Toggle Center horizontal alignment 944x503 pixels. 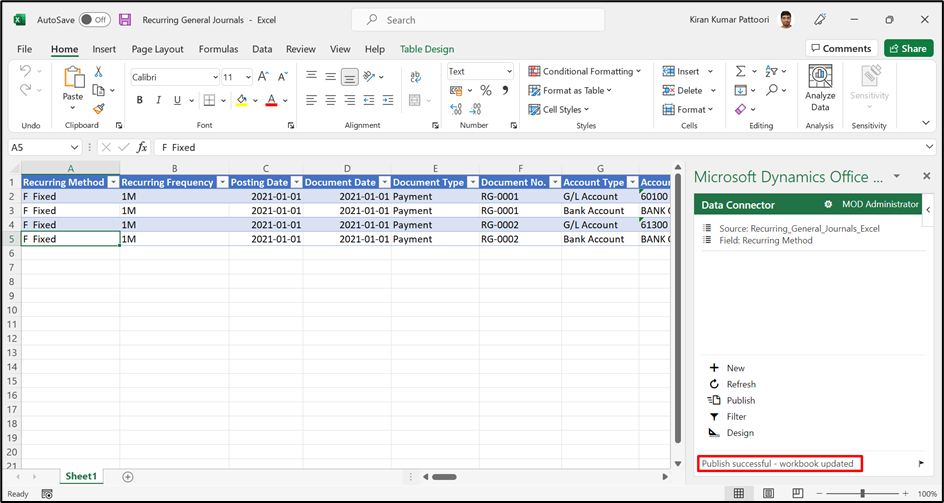pyautogui.click(x=331, y=100)
